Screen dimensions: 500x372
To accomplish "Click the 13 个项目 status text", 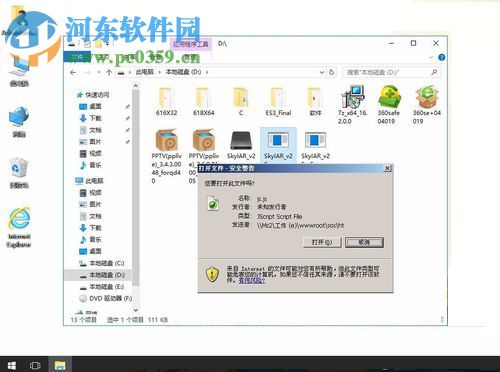I will click(83, 320).
